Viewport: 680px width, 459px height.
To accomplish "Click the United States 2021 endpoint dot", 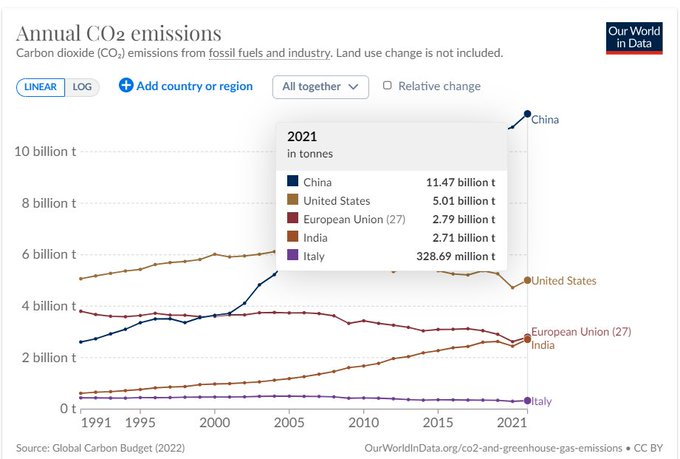I will click(527, 281).
